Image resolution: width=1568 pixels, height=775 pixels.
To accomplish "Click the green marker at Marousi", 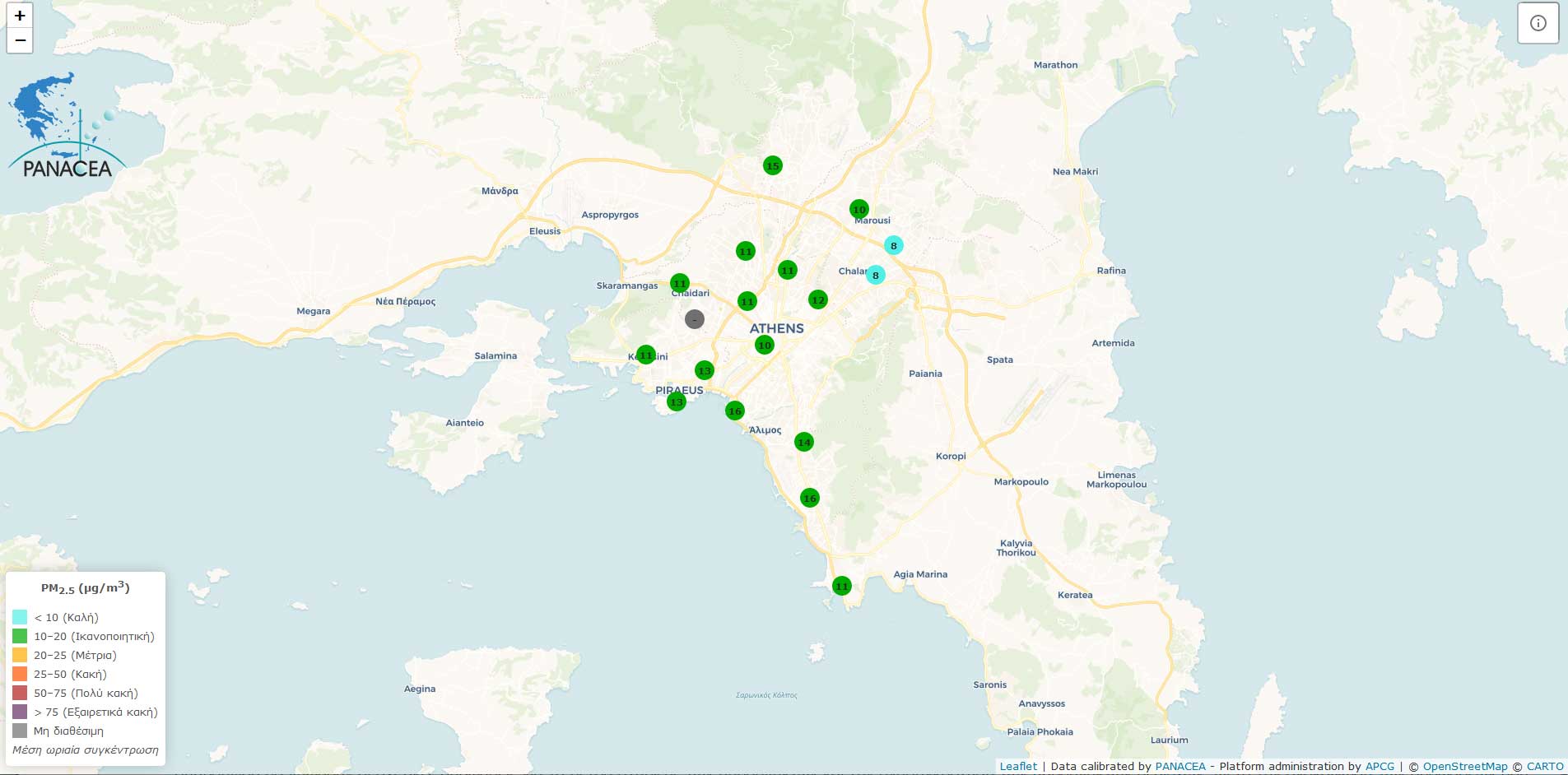I will pos(858,209).
